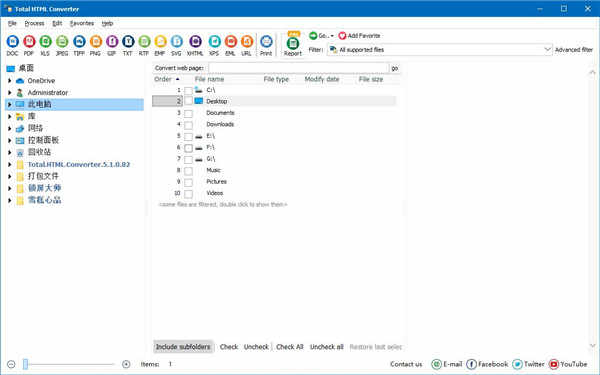
Task: Check the Videos row checkbox
Action: [188, 194]
